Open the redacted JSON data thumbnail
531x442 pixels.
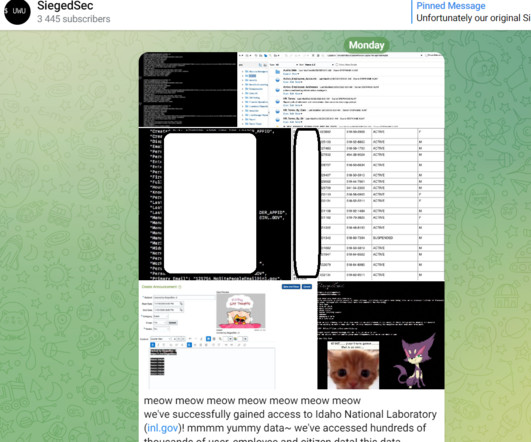click(x=215, y=204)
